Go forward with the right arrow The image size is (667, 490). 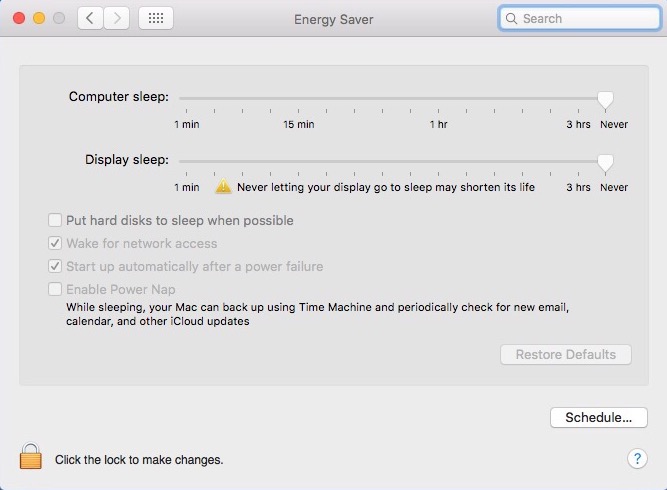[x=116, y=18]
